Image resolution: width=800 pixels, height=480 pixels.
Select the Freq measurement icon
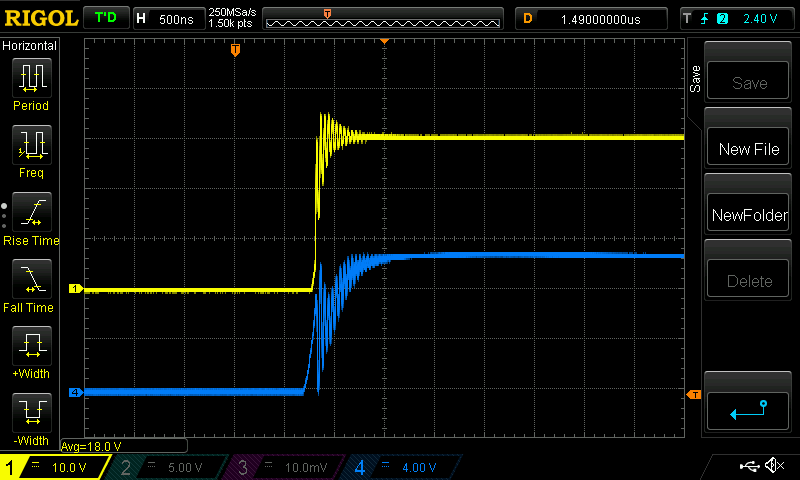[31, 145]
